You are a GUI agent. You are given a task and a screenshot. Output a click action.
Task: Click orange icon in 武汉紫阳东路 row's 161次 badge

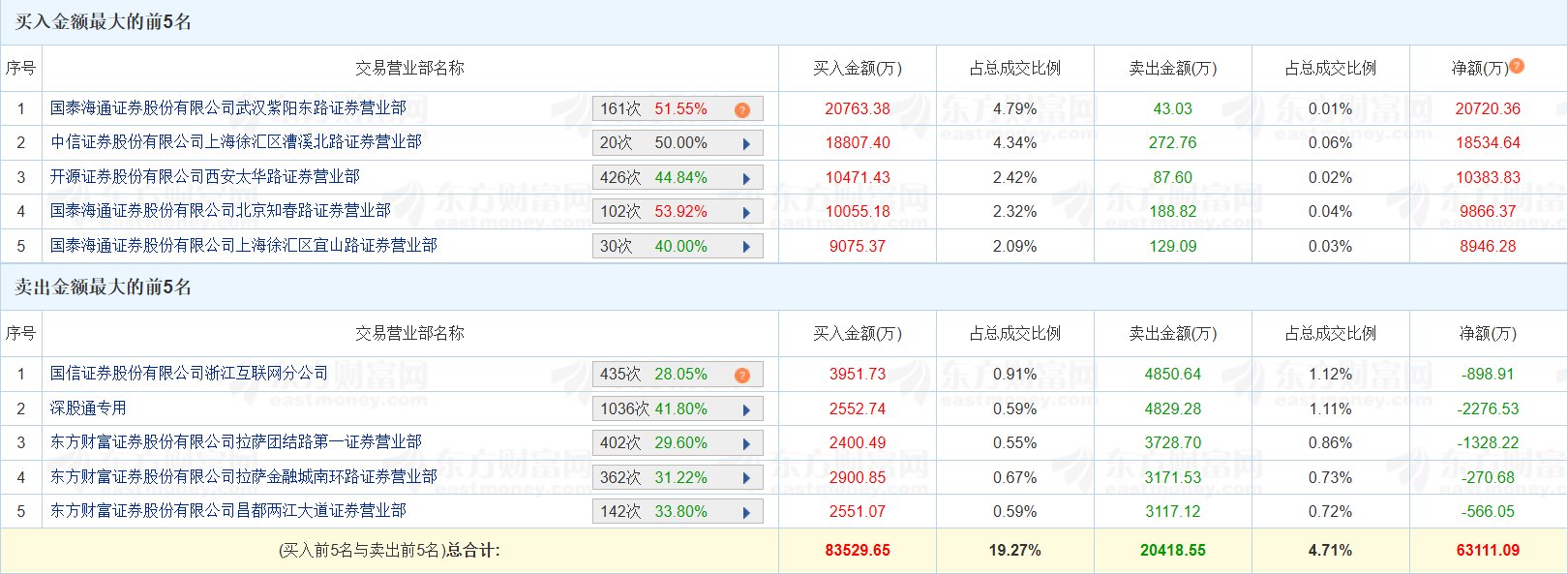(742, 109)
